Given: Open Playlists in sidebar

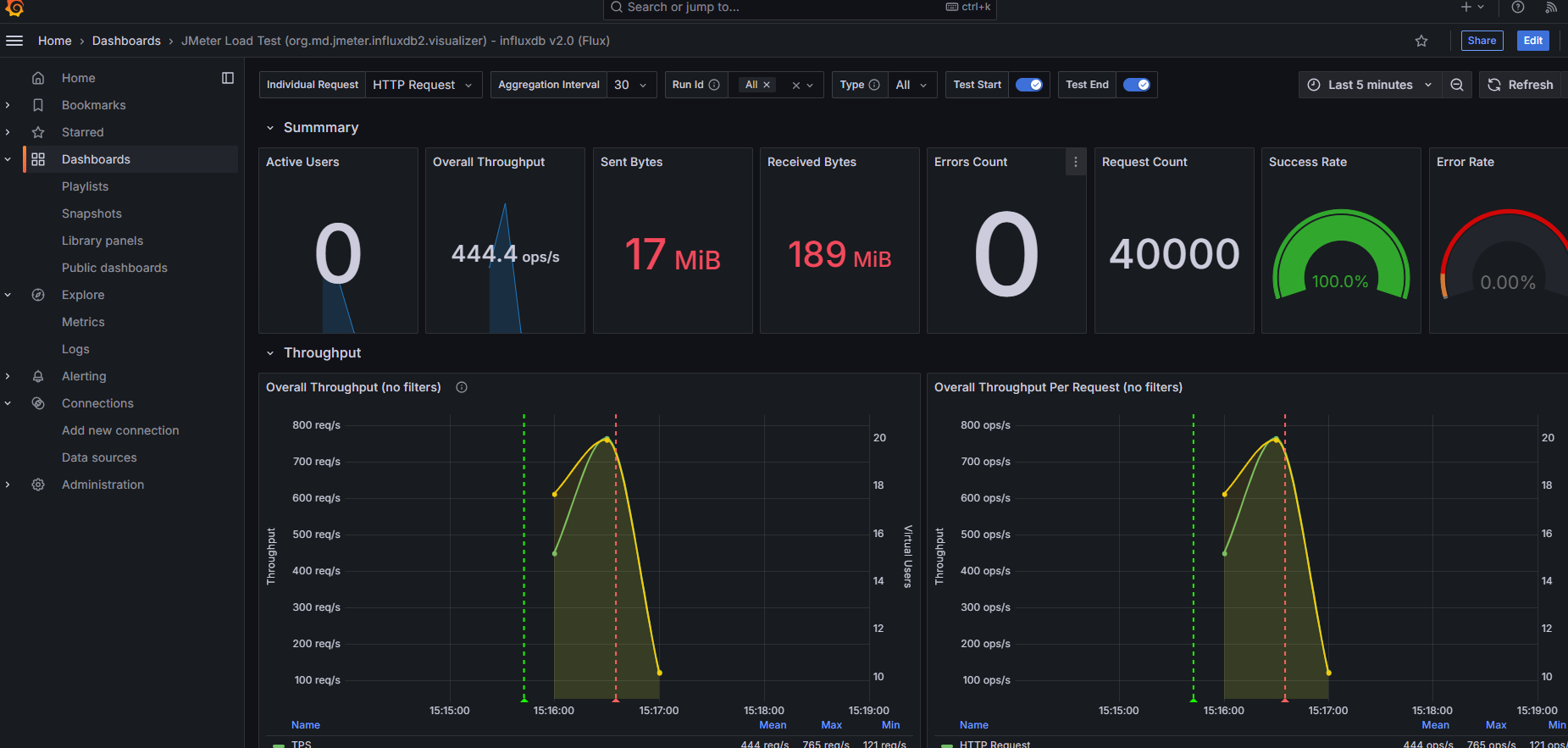Looking at the screenshot, I should pos(85,186).
